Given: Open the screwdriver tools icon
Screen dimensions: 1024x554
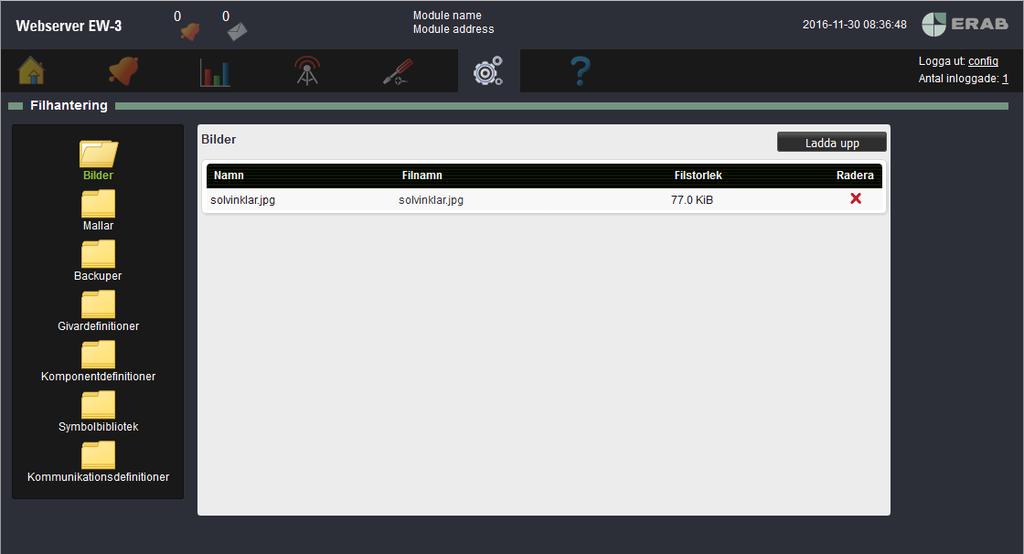Looking at the screenshot, I should tap(398, 71).
